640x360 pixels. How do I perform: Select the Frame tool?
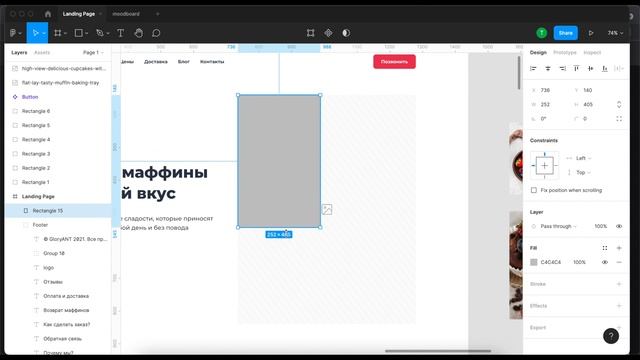pyautogui.click(x=58, y=33)
